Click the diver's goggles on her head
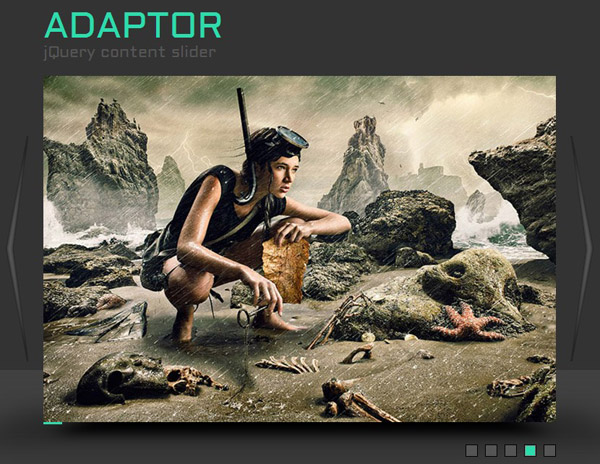This screenshot has height=464, width=600. [x=290, y=137]
